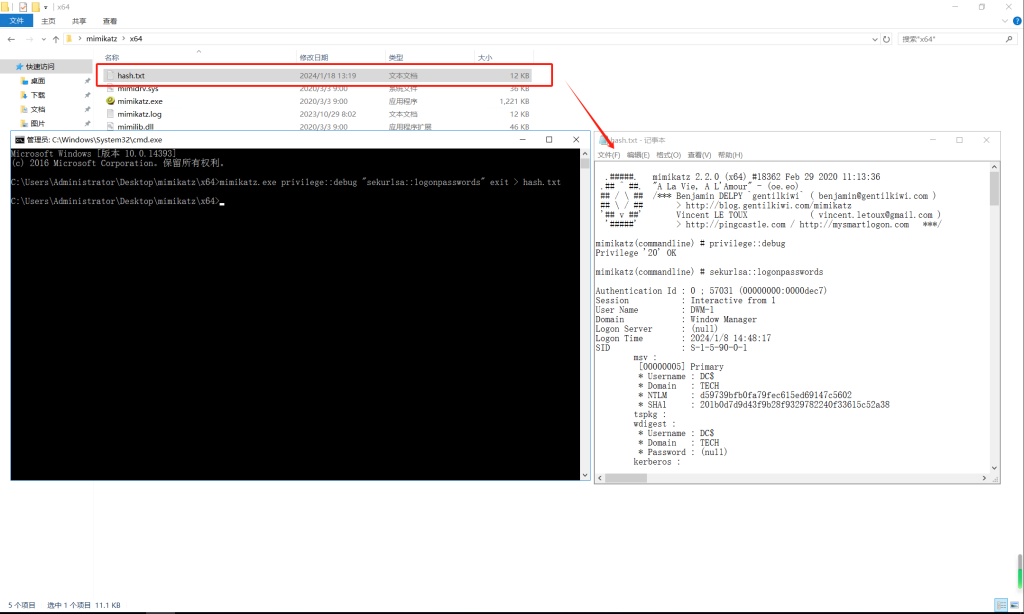Click the NTLM hash line in Notepad
Viewport: 1024px width, 614px height.
(x=744, y=395)
